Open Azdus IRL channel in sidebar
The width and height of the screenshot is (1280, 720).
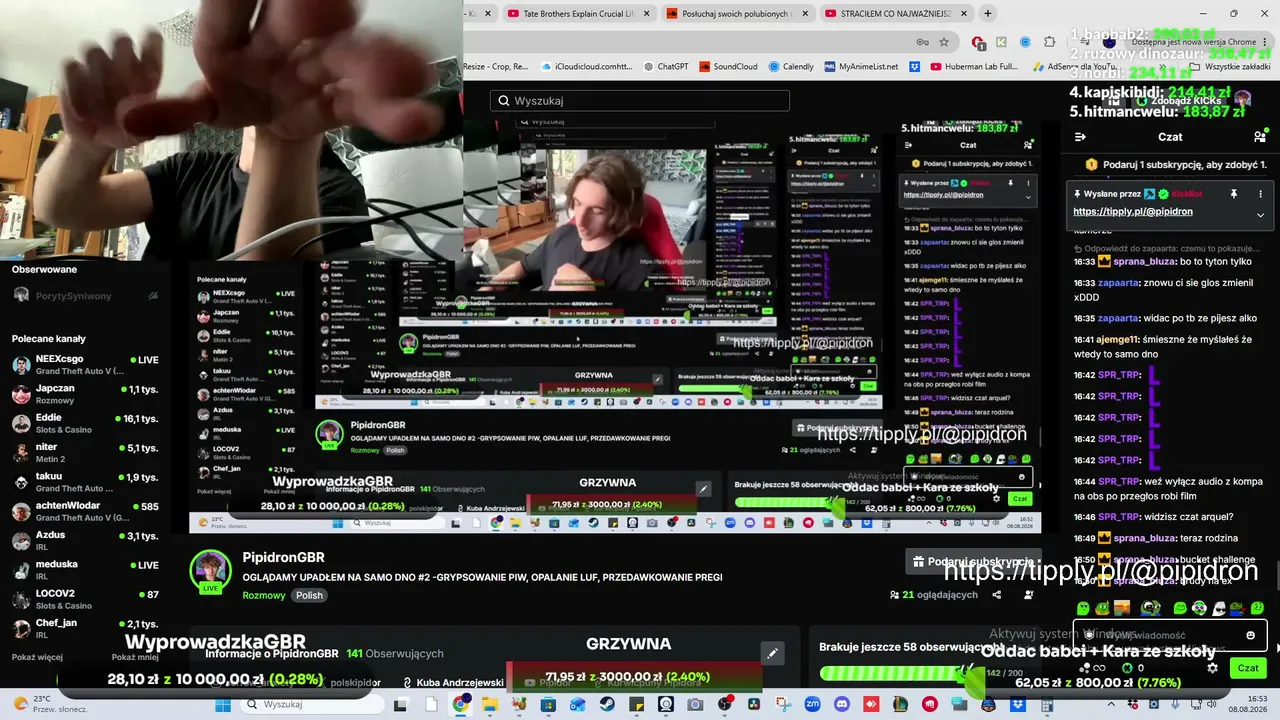point(85,540)
